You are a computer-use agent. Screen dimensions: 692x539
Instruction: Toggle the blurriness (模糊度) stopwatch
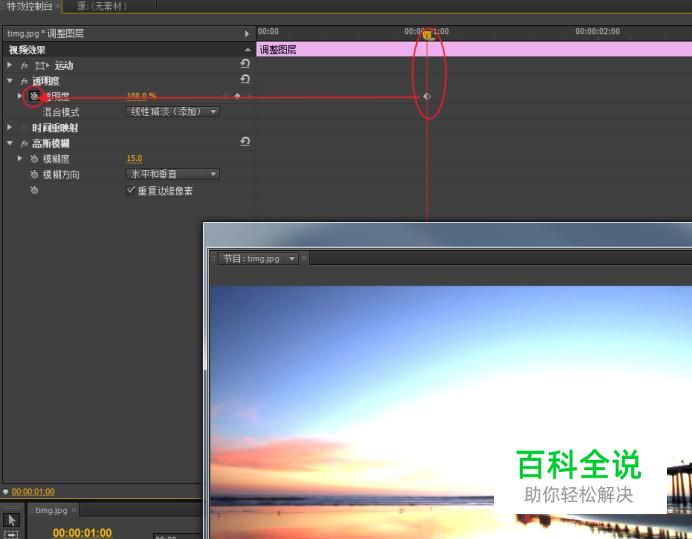pos(34,159)
